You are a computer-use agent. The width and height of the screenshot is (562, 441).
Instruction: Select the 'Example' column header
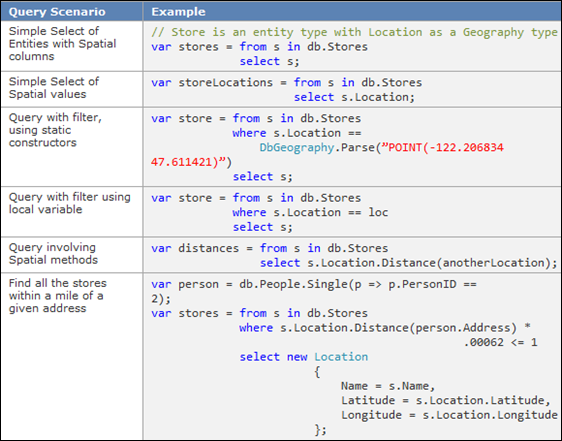[352, 11]
